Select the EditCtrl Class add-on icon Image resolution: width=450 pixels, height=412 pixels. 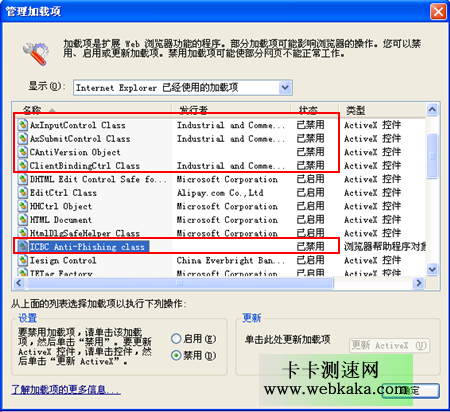(23, 193)
